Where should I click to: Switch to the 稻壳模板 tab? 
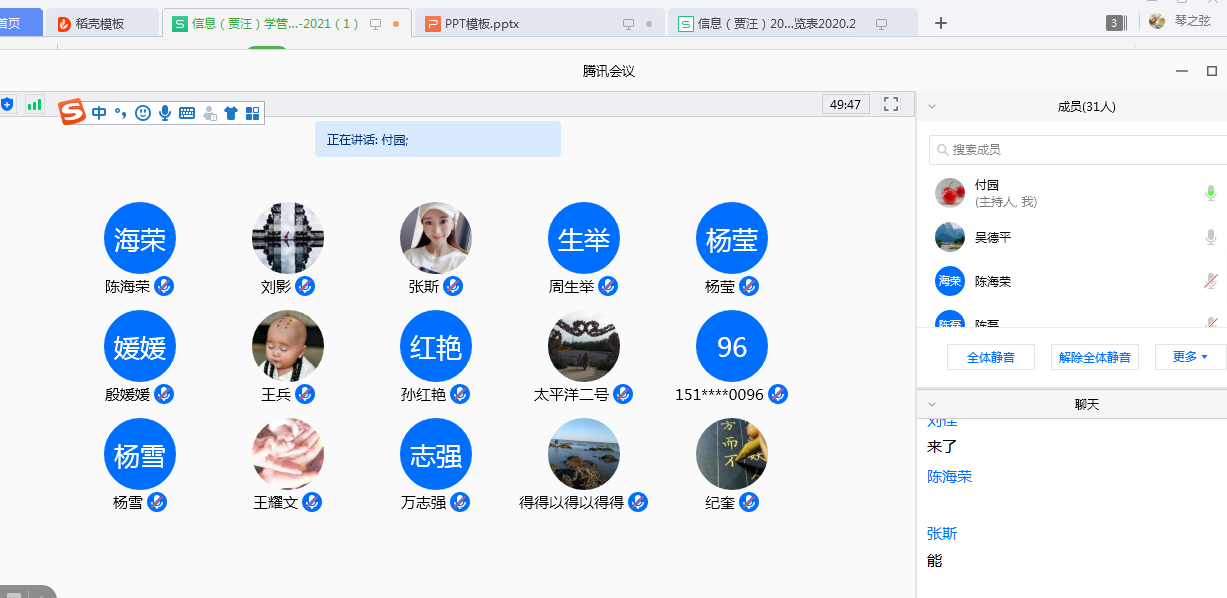point(100,23)
